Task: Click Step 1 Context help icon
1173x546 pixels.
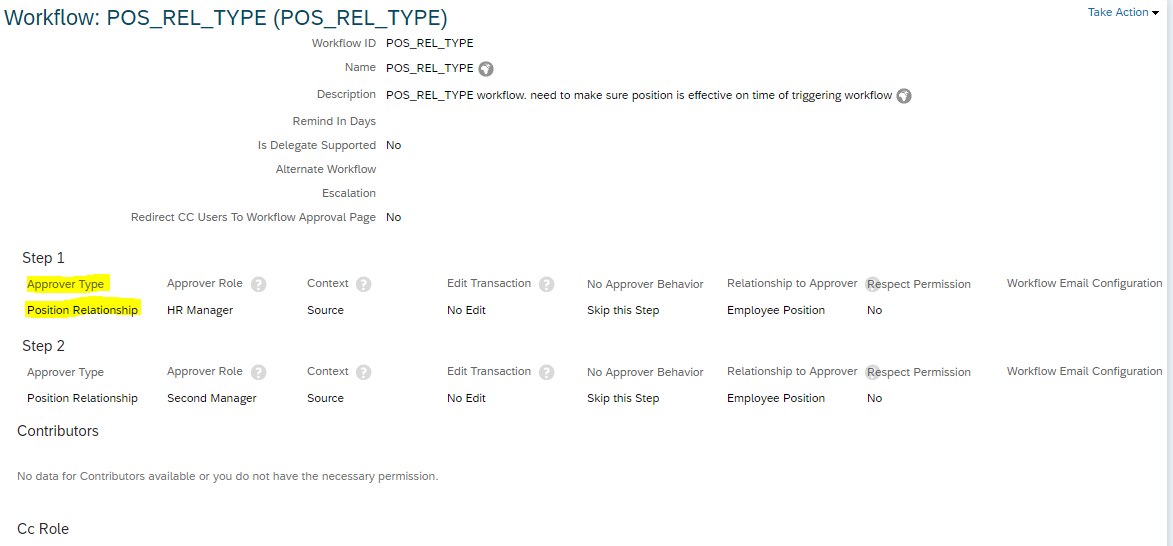Action: tap(364, 284)
